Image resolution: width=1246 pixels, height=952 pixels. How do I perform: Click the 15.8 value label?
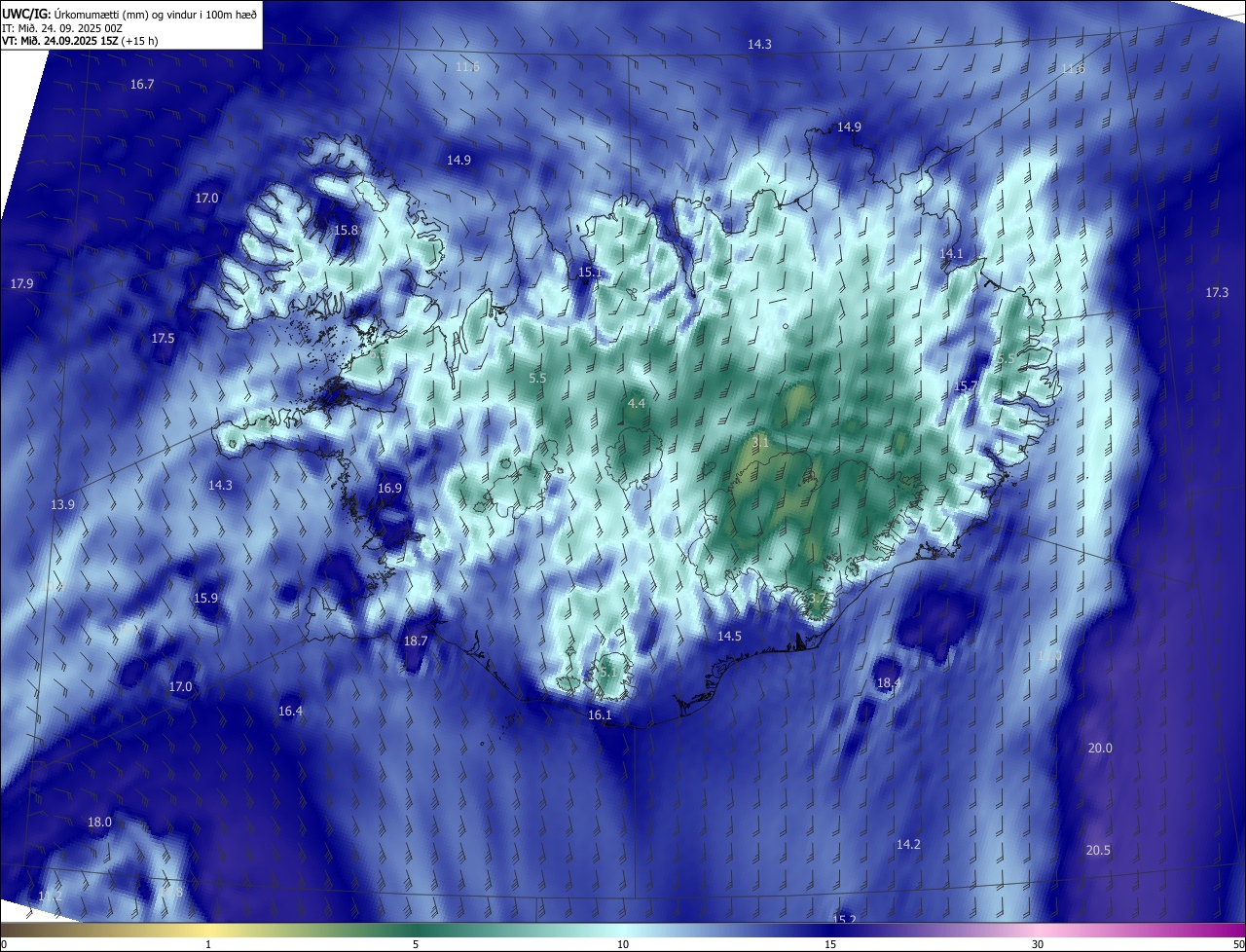pos(346,231)
